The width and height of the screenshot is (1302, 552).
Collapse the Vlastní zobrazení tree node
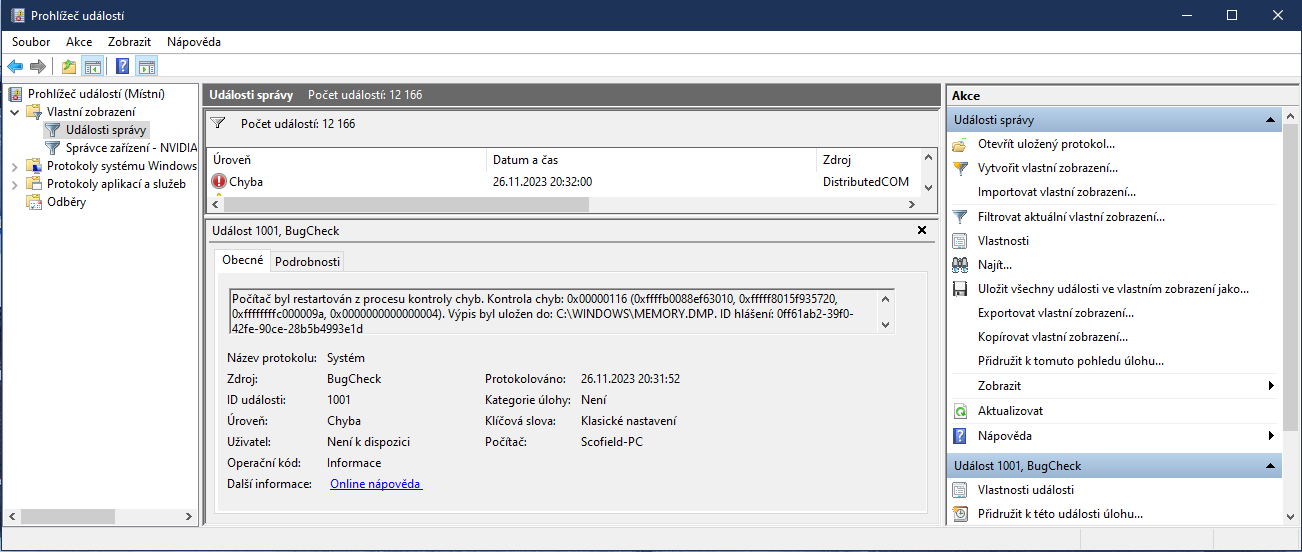tap(14, 112)
